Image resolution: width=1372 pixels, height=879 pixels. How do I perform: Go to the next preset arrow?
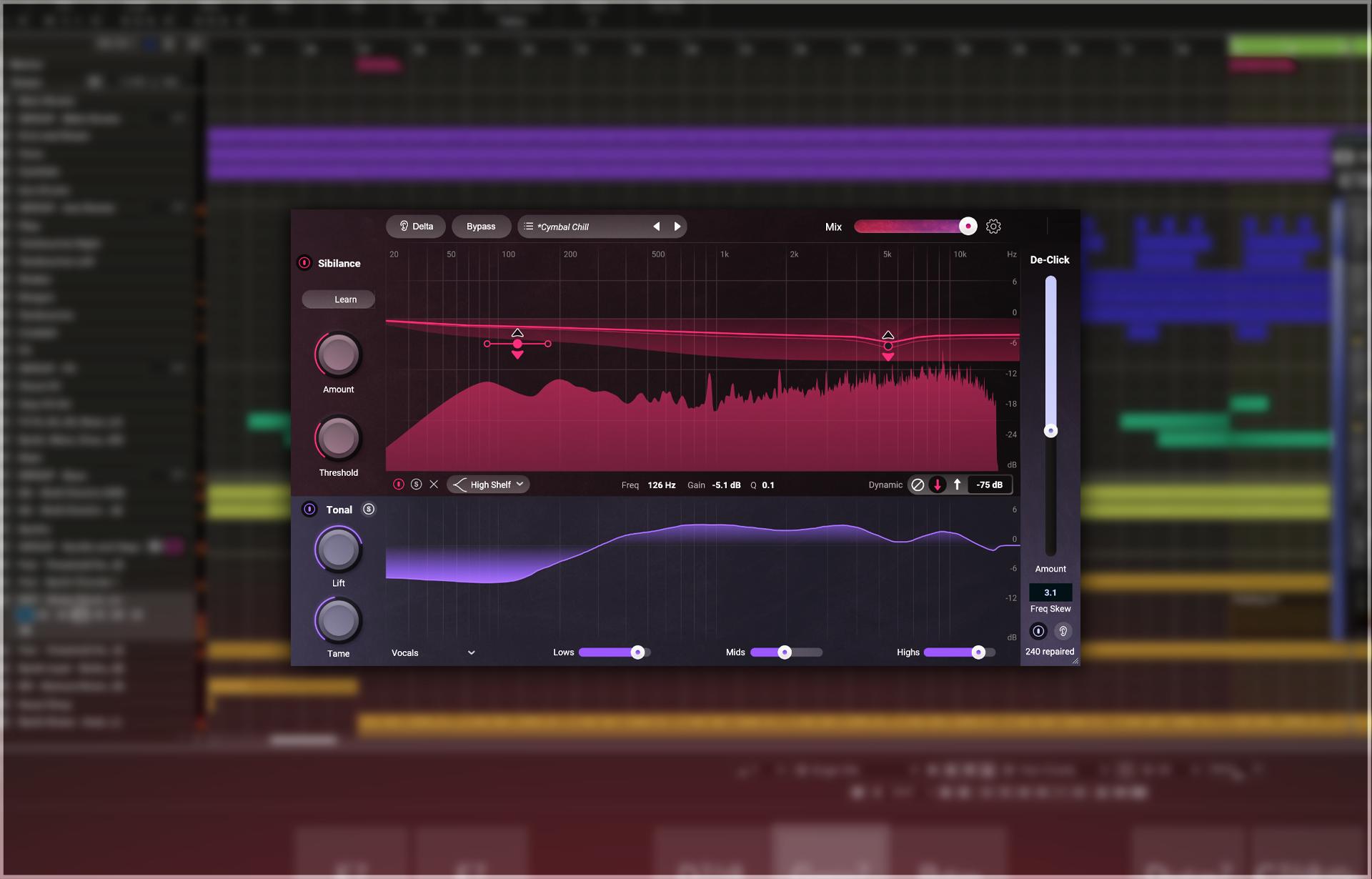tap(677, 227)
